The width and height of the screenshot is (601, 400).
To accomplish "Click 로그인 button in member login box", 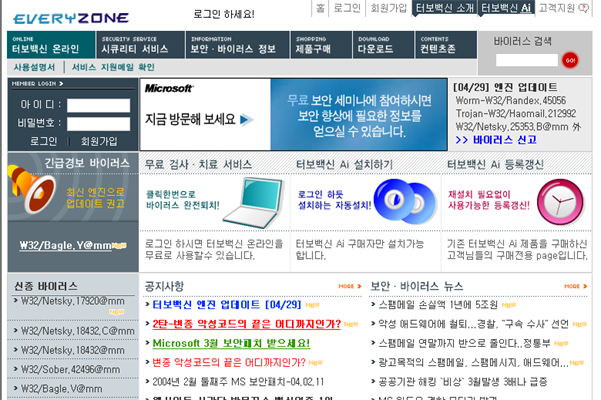I will coord(44,141).
